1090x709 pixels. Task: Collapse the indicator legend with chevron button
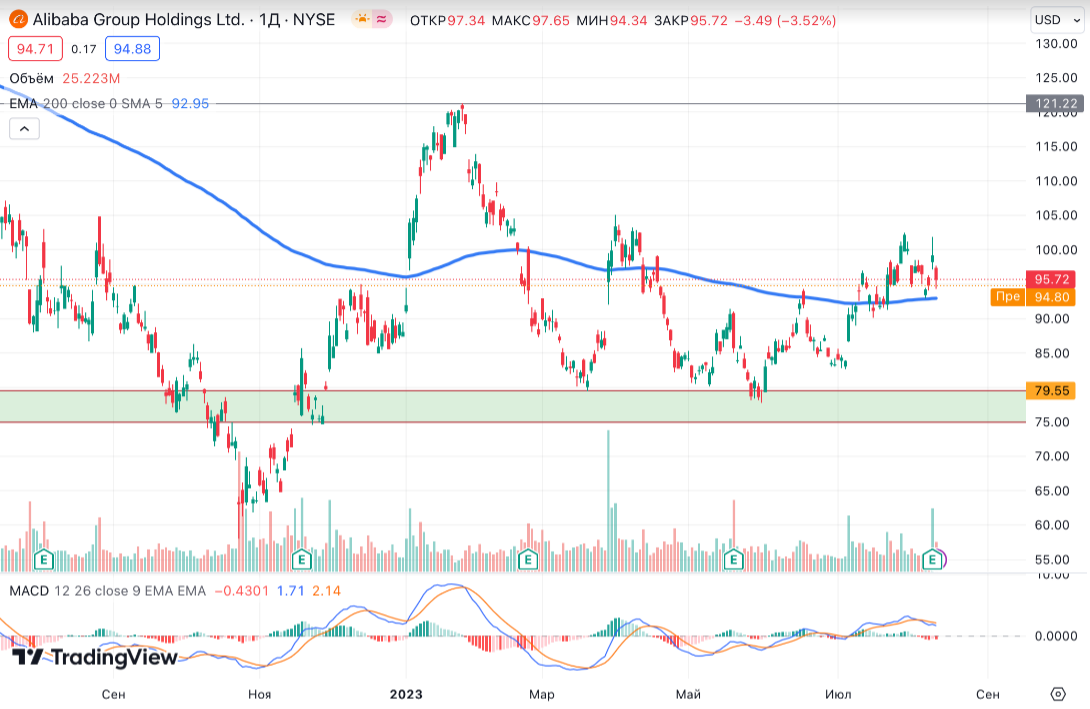pyautogui.click(x=24, y=129)
